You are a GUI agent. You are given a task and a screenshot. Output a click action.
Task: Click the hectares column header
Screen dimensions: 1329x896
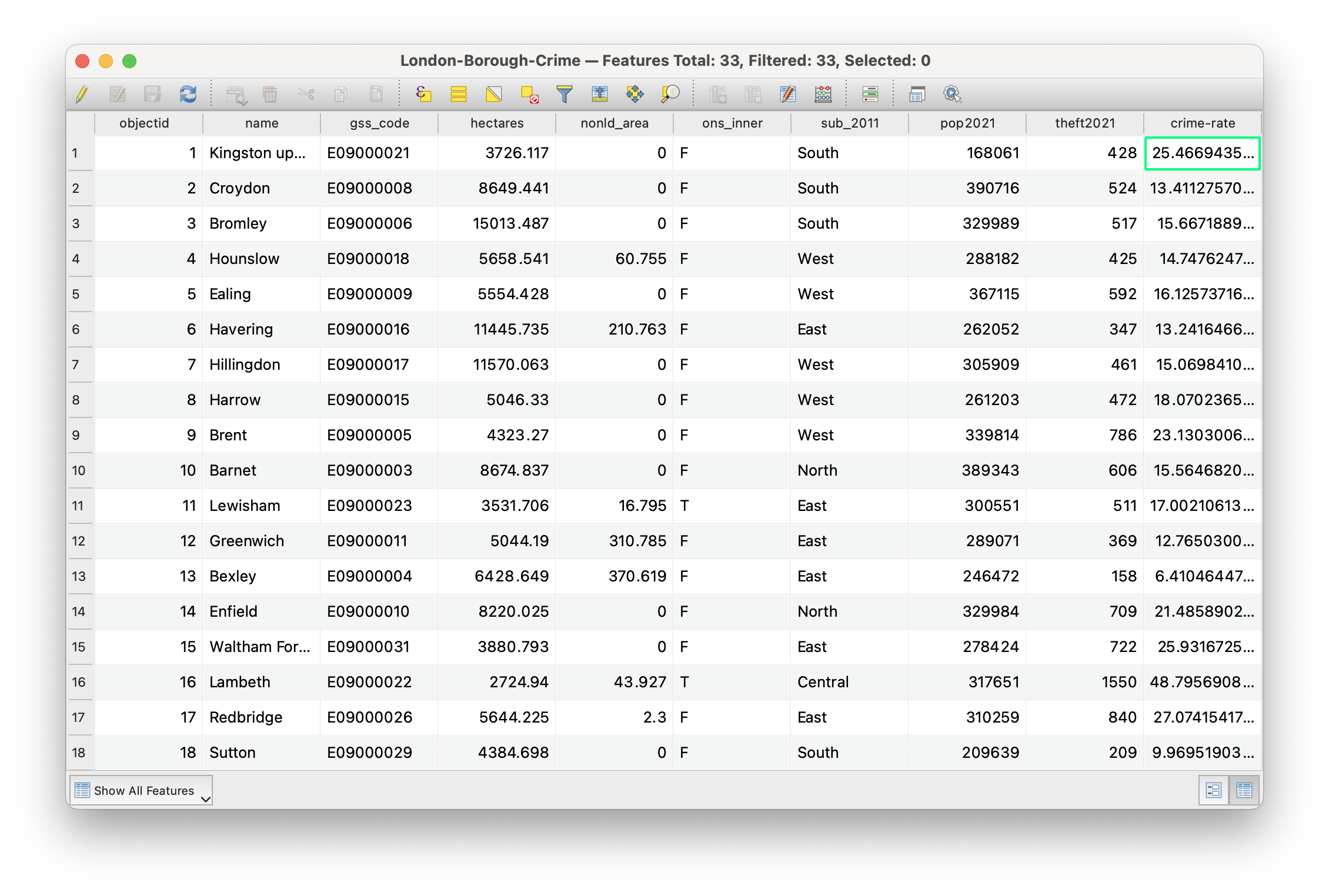click(x=497, y=123)
